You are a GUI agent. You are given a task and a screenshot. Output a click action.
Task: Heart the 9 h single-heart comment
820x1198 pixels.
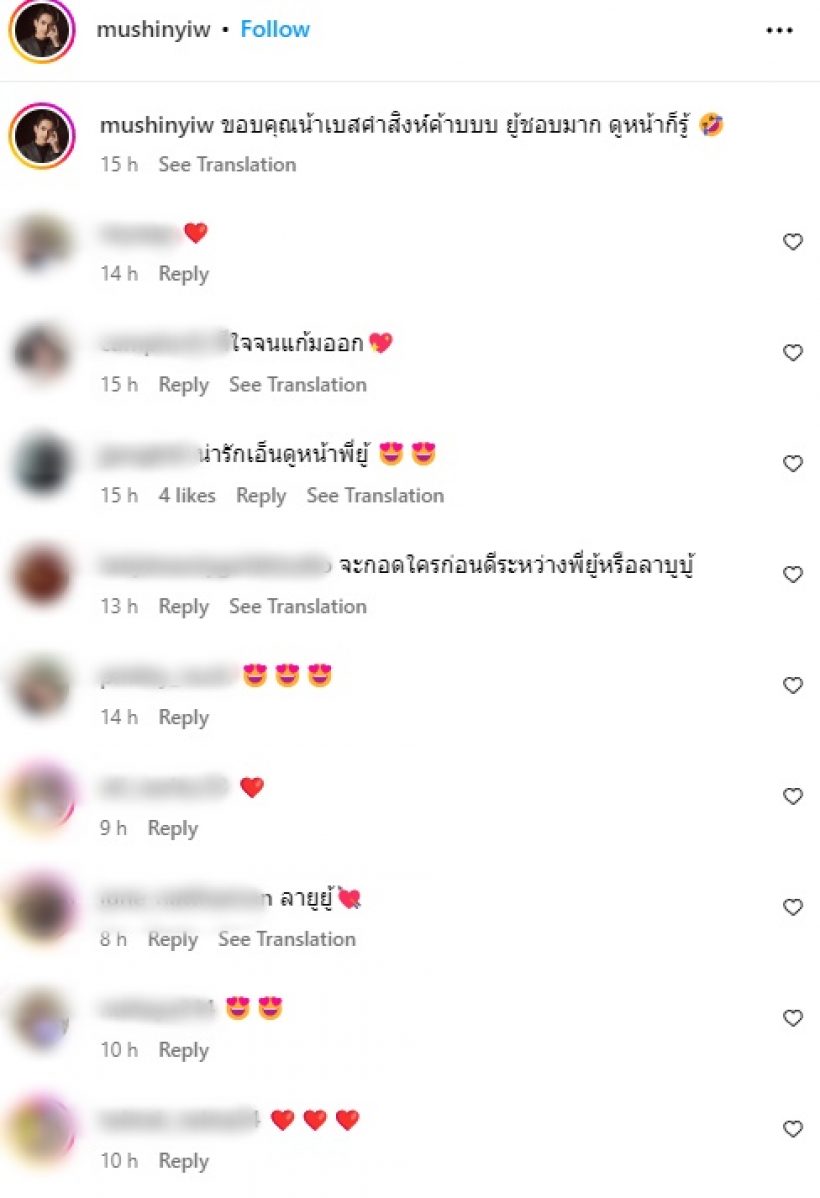pos(792,796)
